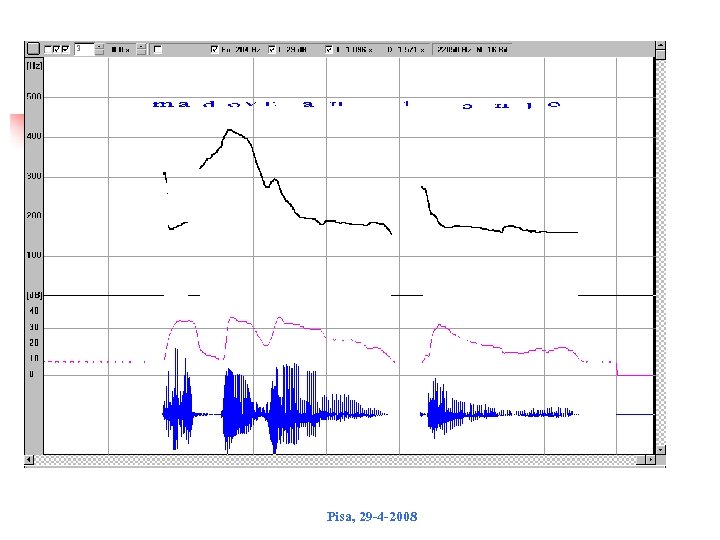
Task: Click the 'Pisa, 29-4-2008' caption
Action: (x=372, y=517)
